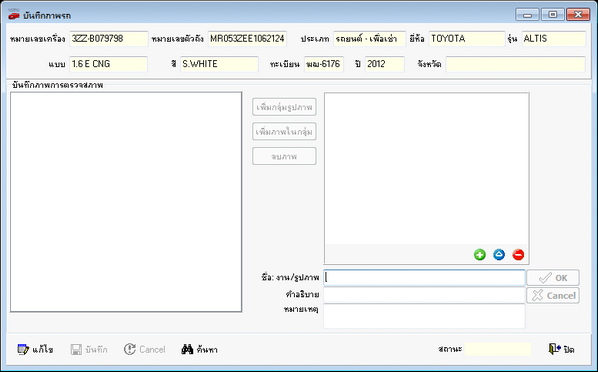
Task: Click the คำอธิบาย description field
Action: (x=424, y=295)
